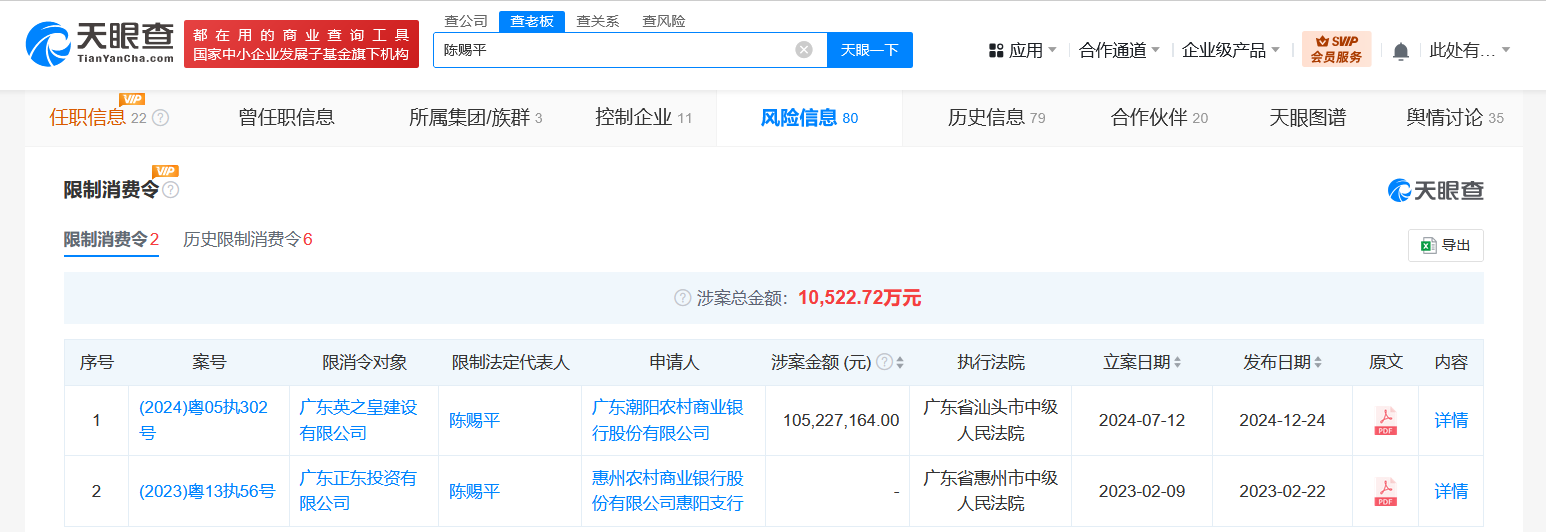Viewport: 1546px width, 532px height.
Task: Sort by 发布日期 column arrows
Action: pyautogui.click(x=1318, y=362)
